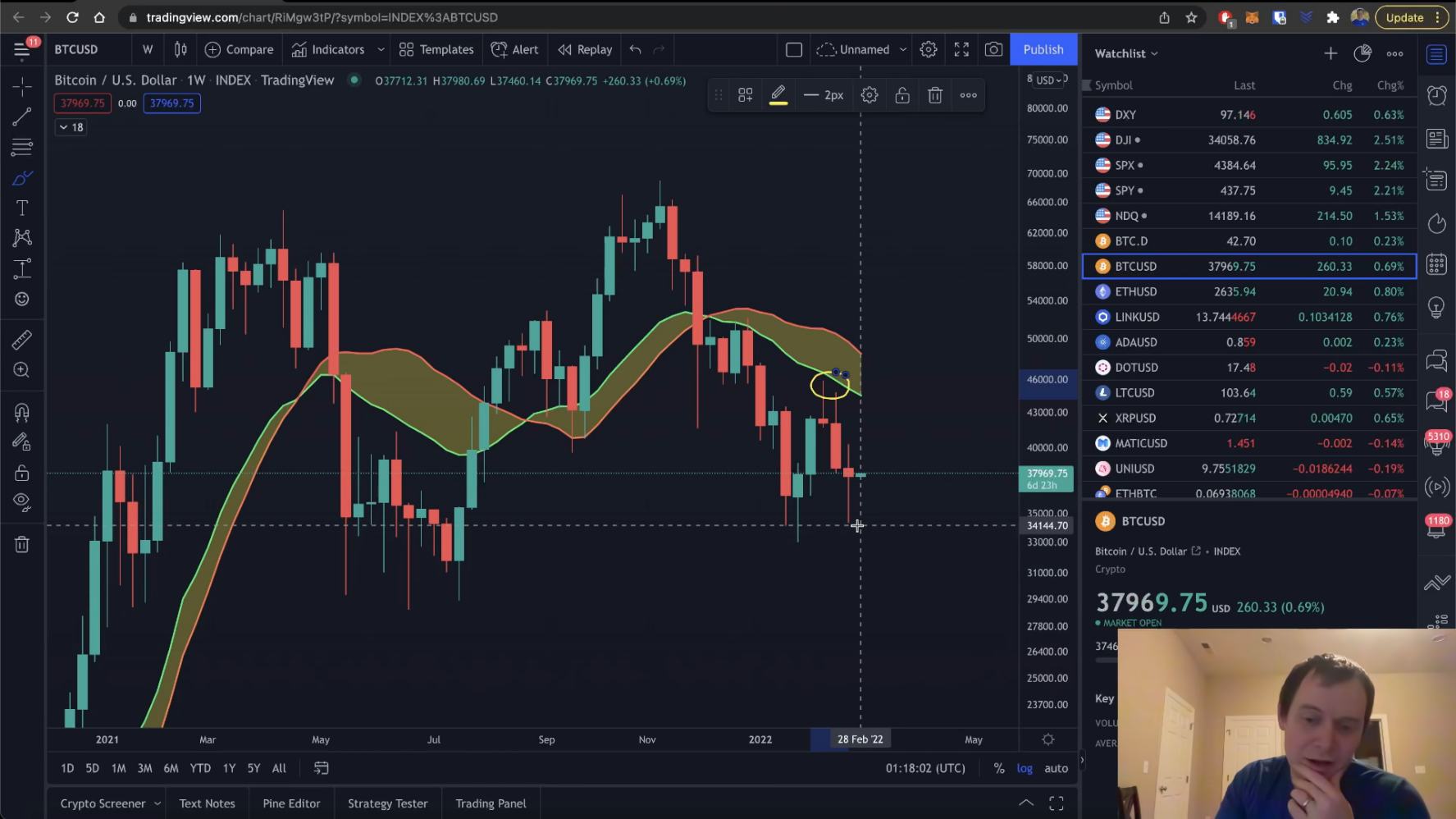Open the USD currency dropdown on price scale
This screenshot has width=1456, height=819.
(1048, 80)
